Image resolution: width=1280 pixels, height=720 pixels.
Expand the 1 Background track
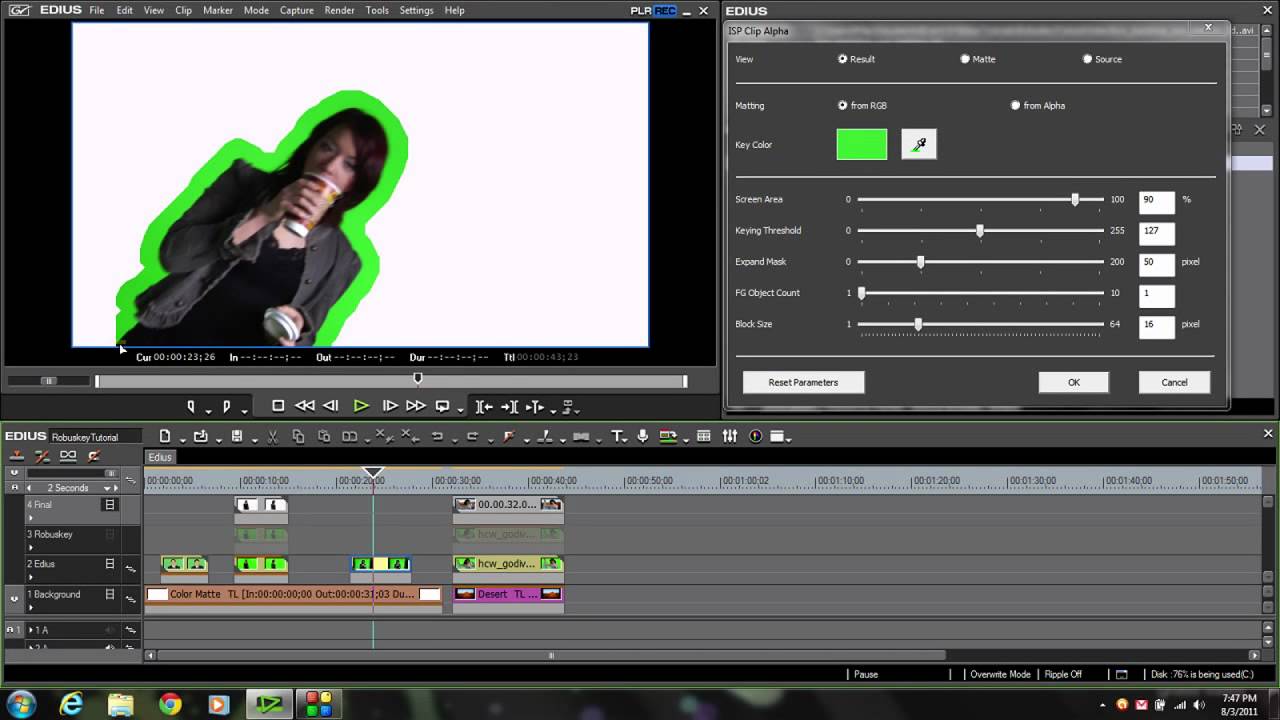30,607
